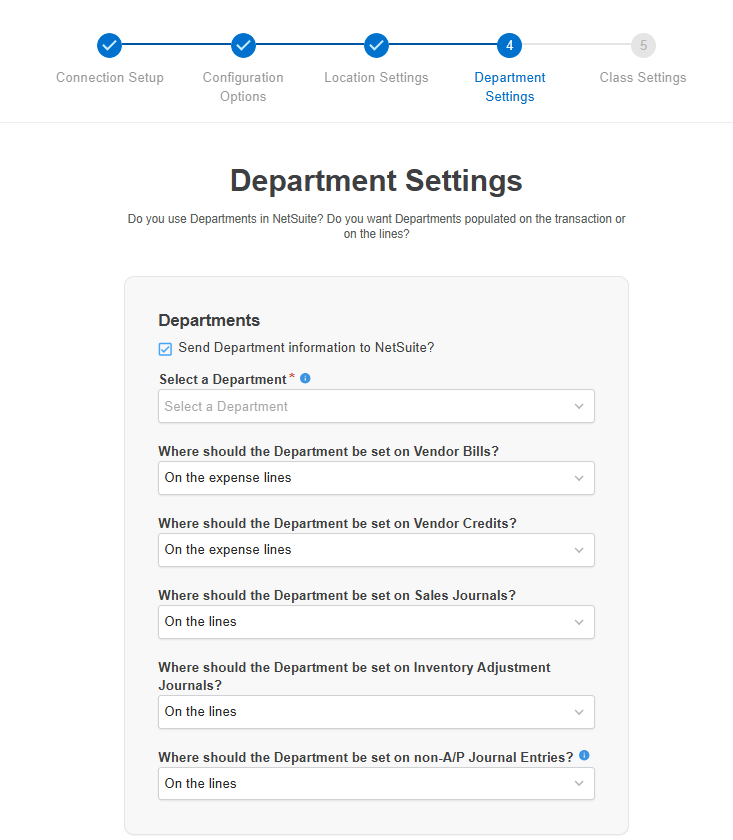Screen dimensions: 733x840
Task: Click the Configuration Options checkmark step icon
Action: pos(243,46)
